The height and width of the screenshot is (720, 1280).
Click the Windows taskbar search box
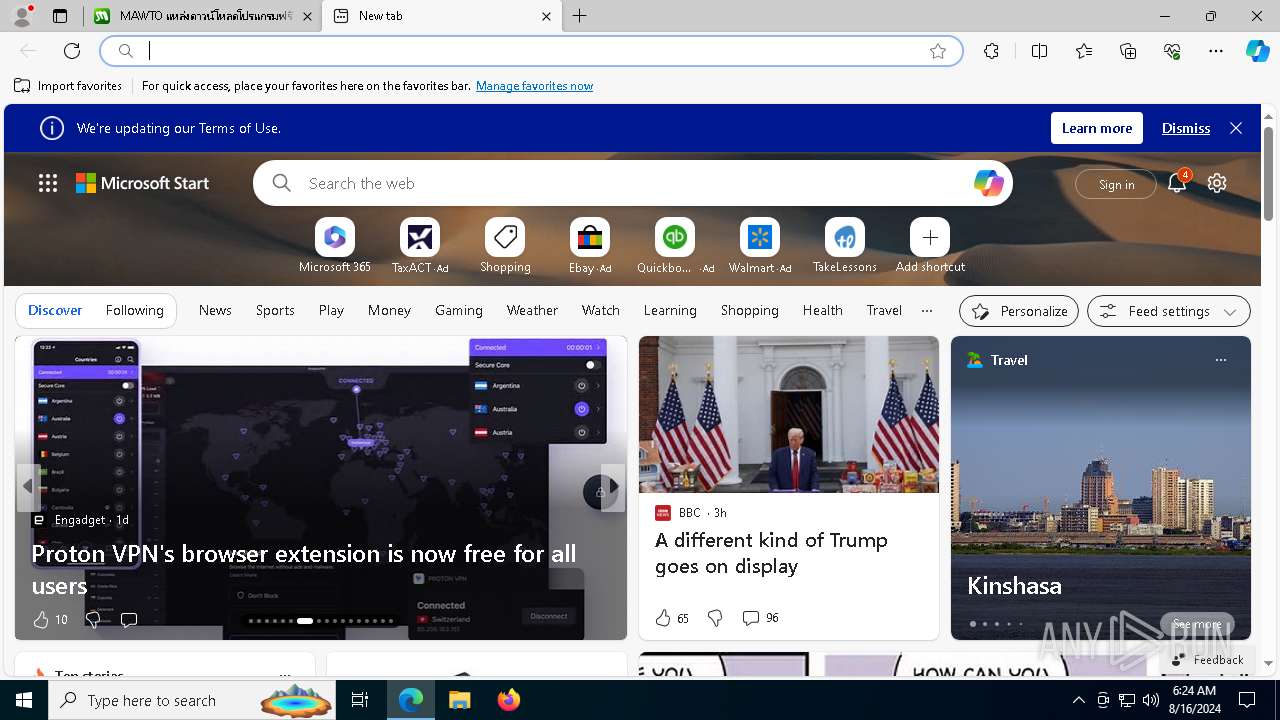(x=191, y=700)
